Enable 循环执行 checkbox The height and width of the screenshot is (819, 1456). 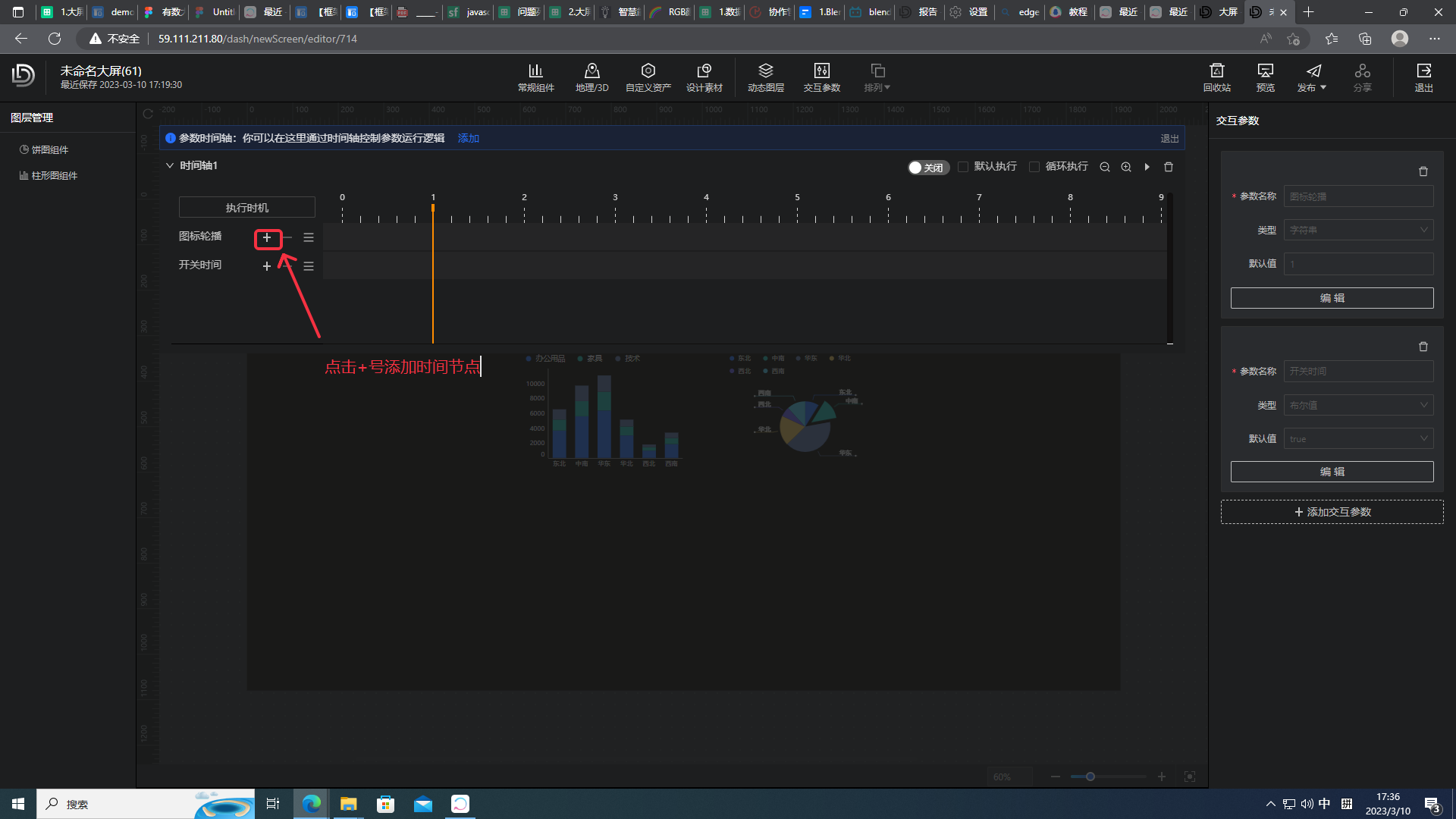pos(1034,167)
